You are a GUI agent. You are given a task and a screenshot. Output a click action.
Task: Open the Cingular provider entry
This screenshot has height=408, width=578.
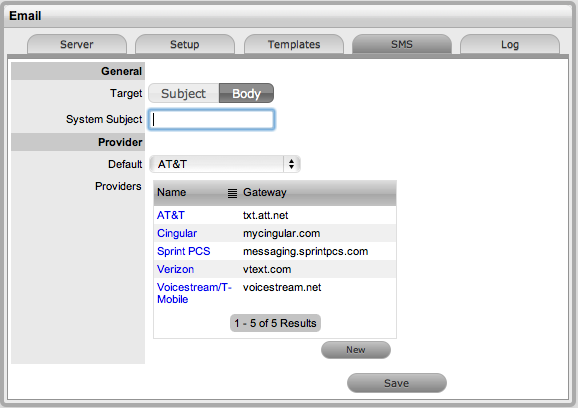click(177, 233)
